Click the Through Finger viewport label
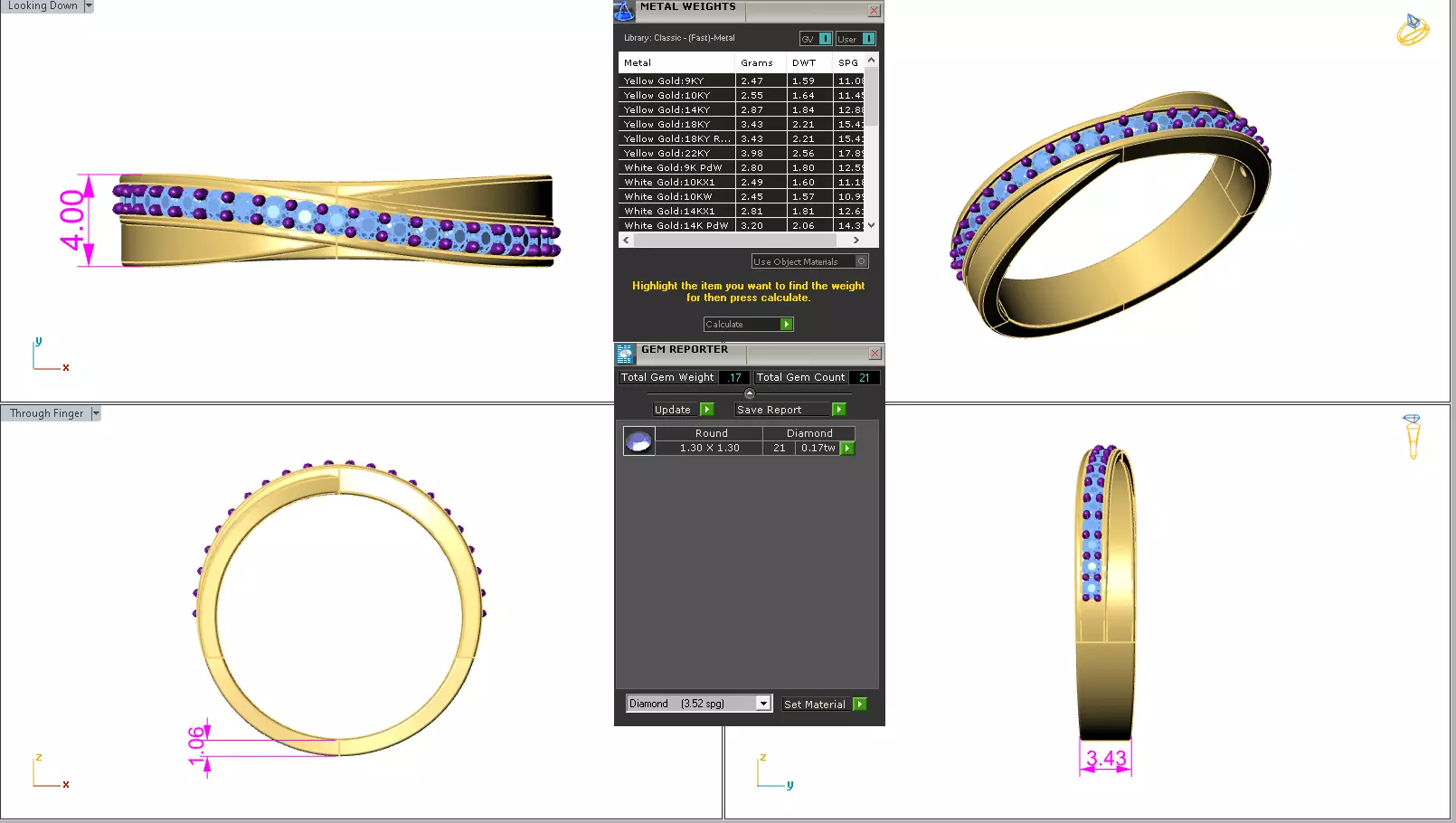This screenshot has width=1456, height=823. (46, 413)
